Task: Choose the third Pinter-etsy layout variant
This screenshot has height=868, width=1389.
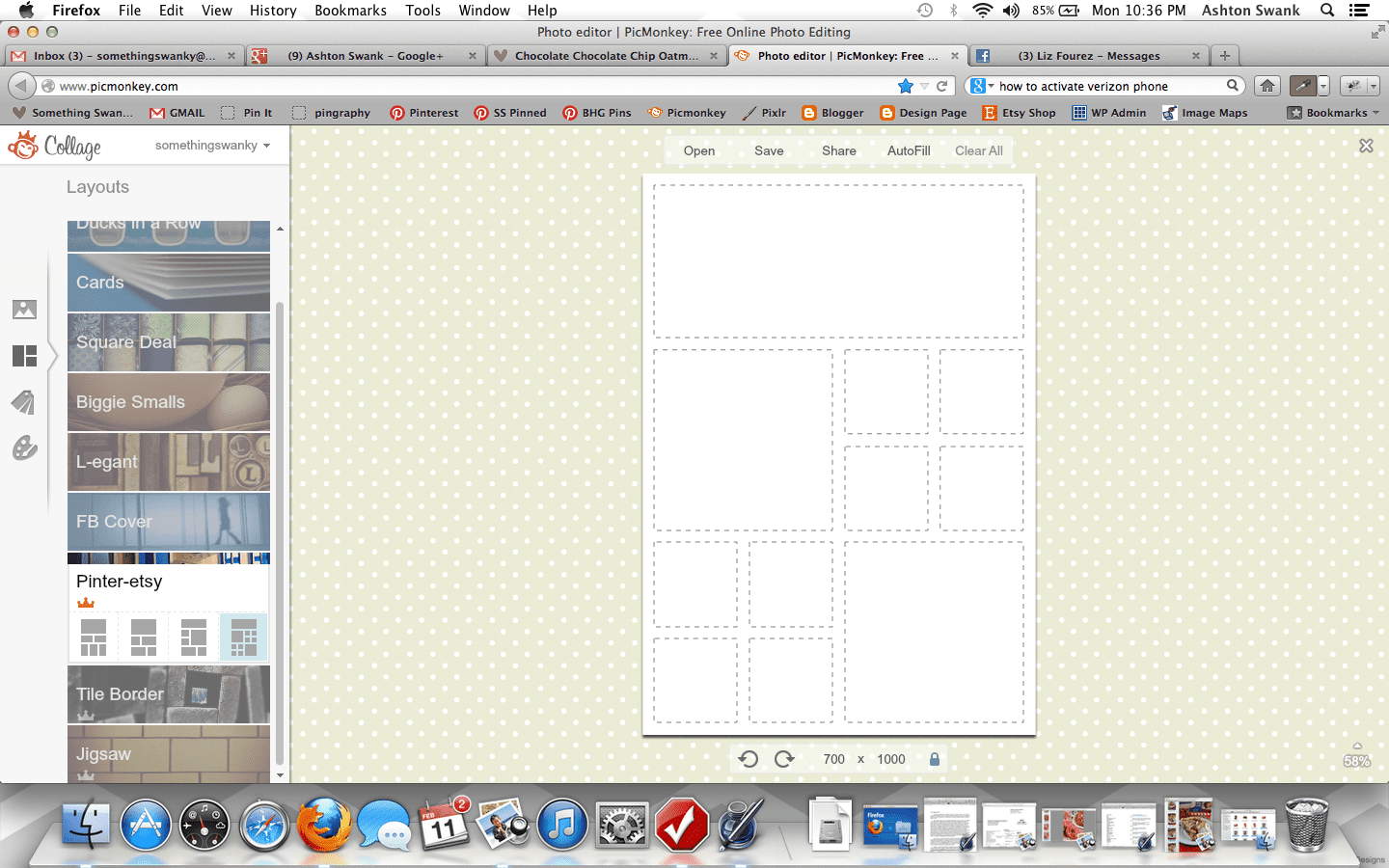Action: [194, 637]
